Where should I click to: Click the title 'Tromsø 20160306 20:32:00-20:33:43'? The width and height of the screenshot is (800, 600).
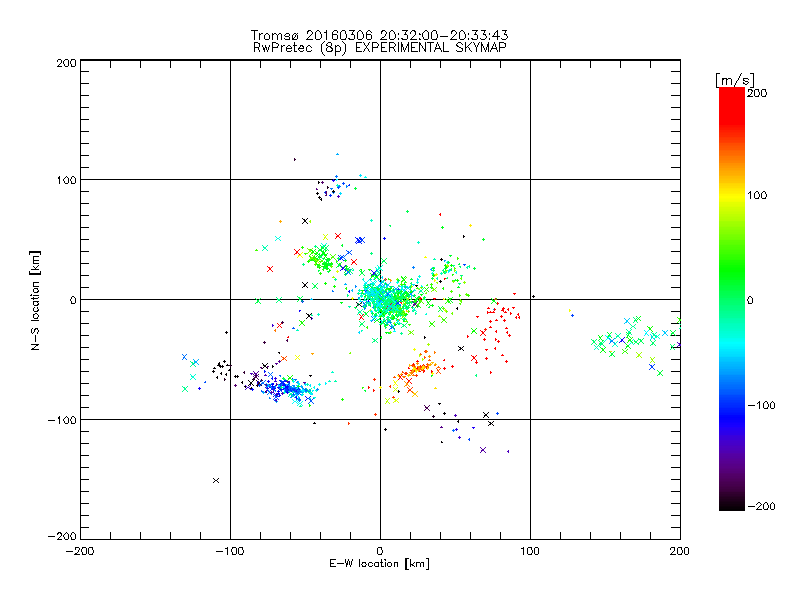pyautogui.click(x=379, y=35)
